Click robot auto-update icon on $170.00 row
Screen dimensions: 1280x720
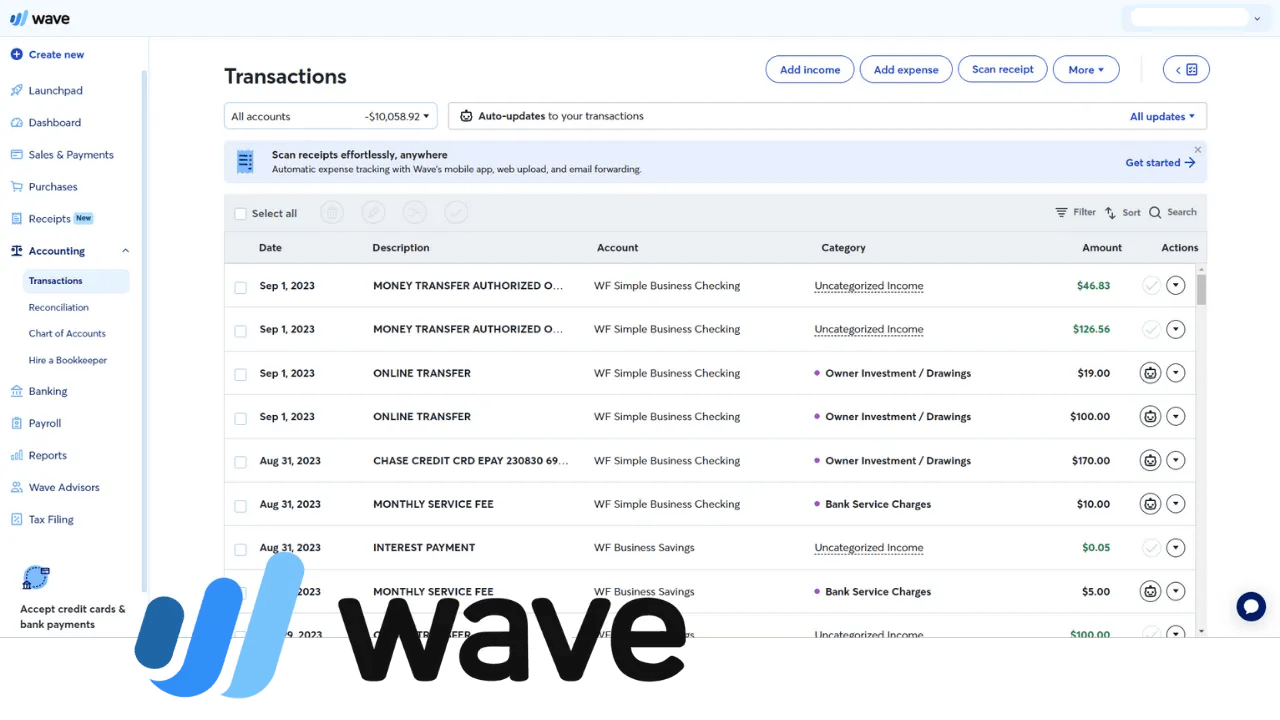1151,461
